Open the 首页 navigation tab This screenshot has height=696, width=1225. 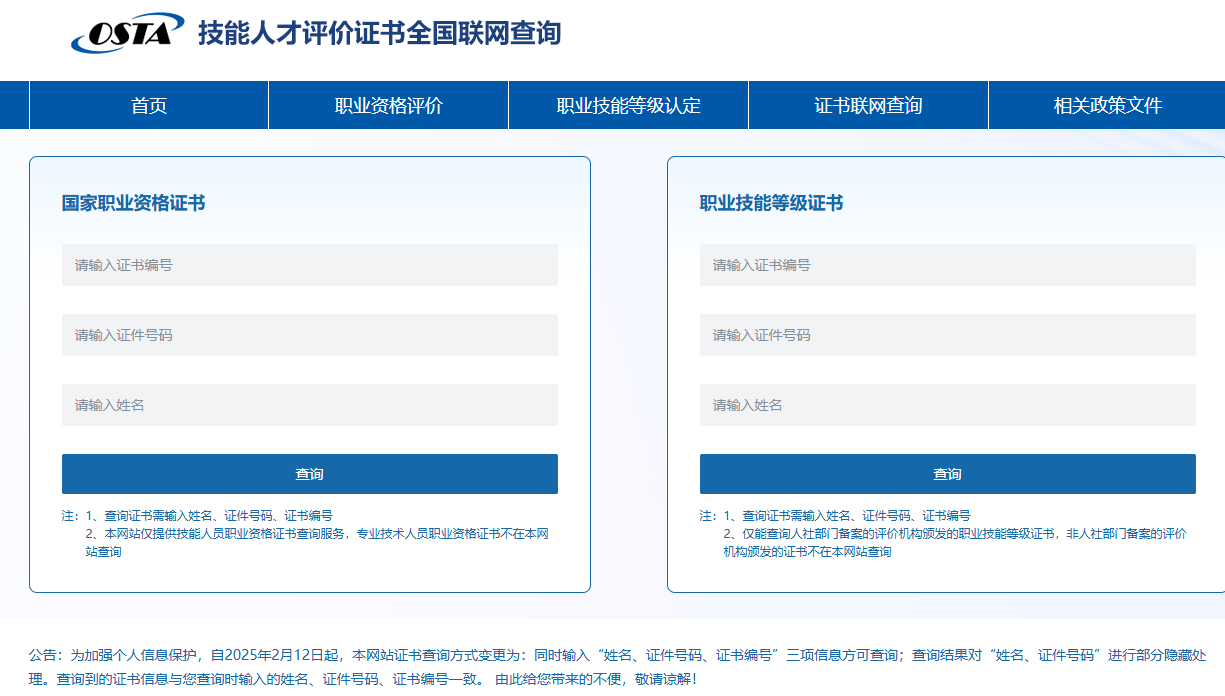(x=149, y=105)
